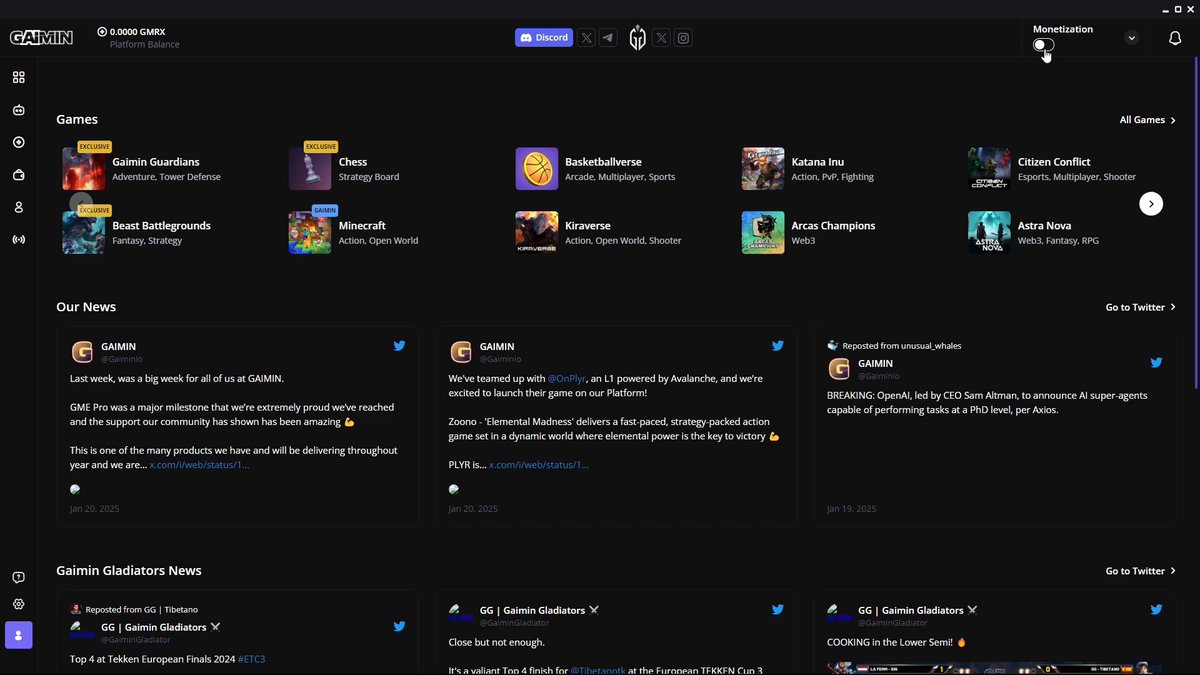This screenshot has width=1200, height=675.
Task: Select the 'Kiraverse' game title
Action: pos(588,226)
